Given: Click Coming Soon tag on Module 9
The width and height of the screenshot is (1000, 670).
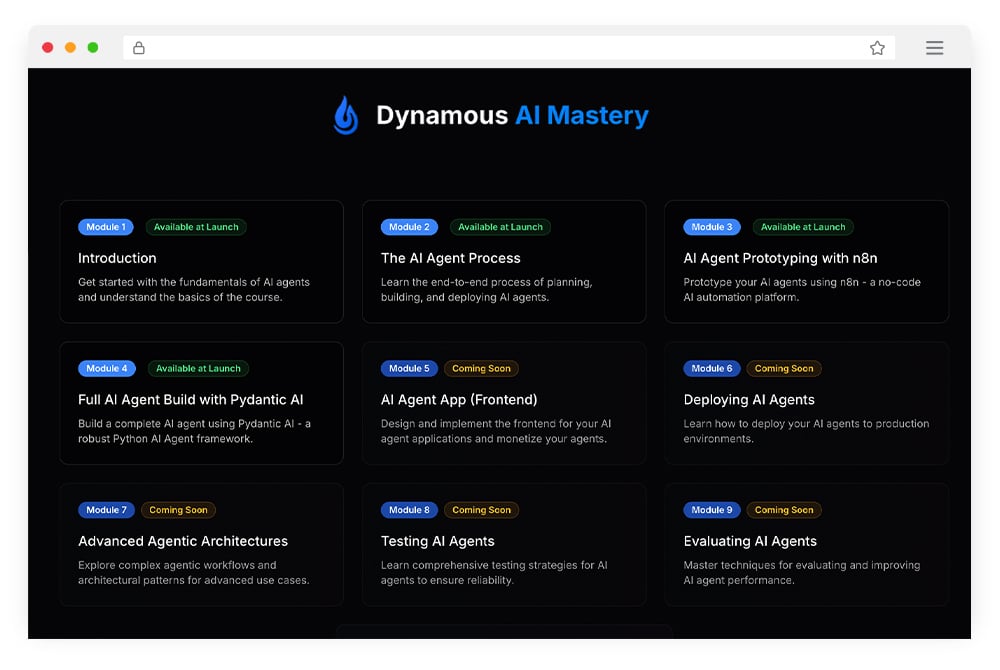Looking at the screenshot, I should tap(784, 510).
